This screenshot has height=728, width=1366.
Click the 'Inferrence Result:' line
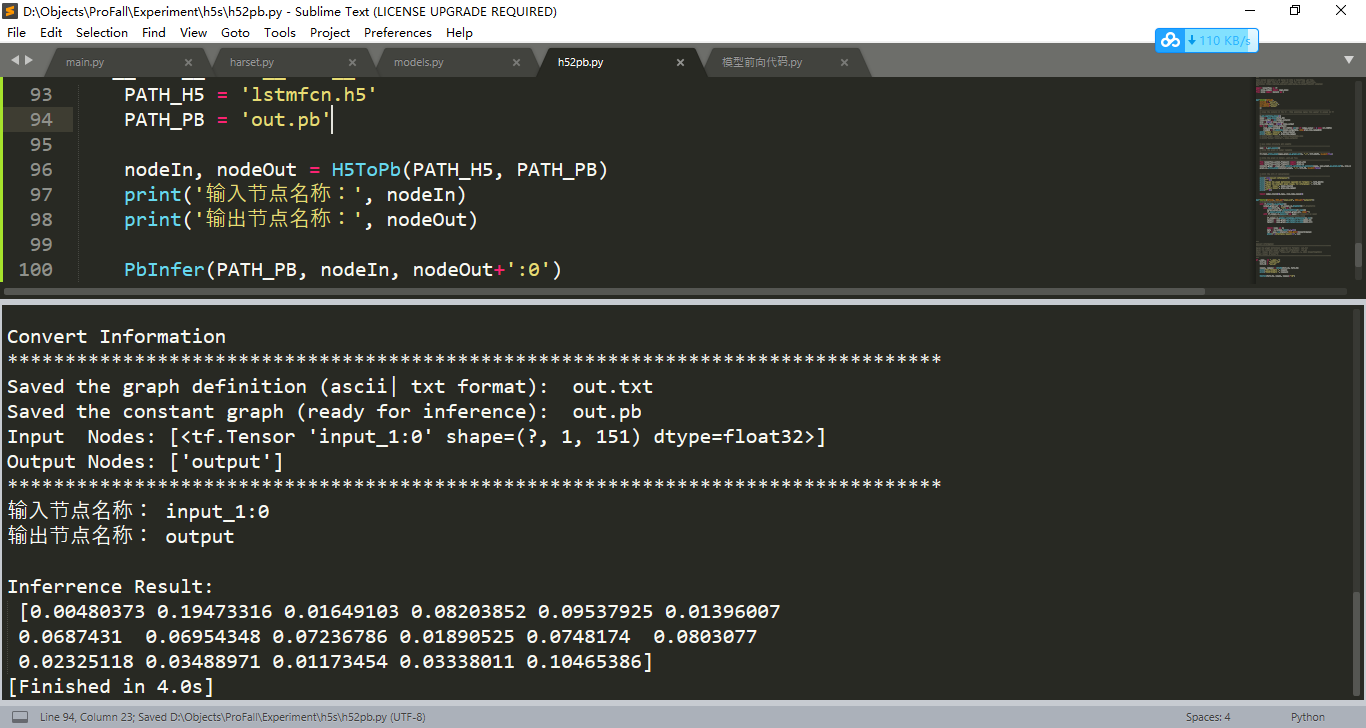[110, 587]
